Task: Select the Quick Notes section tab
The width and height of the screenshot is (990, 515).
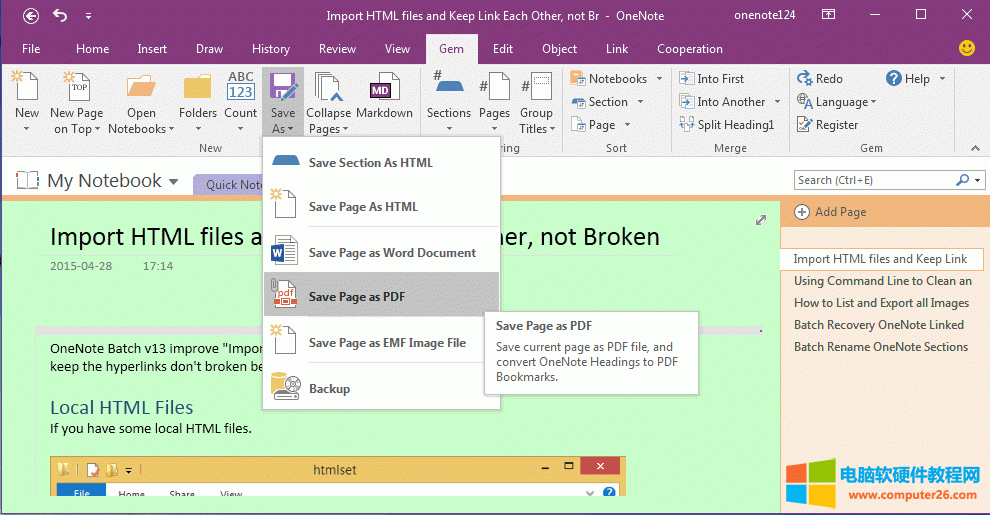Action: click(230, 184)
